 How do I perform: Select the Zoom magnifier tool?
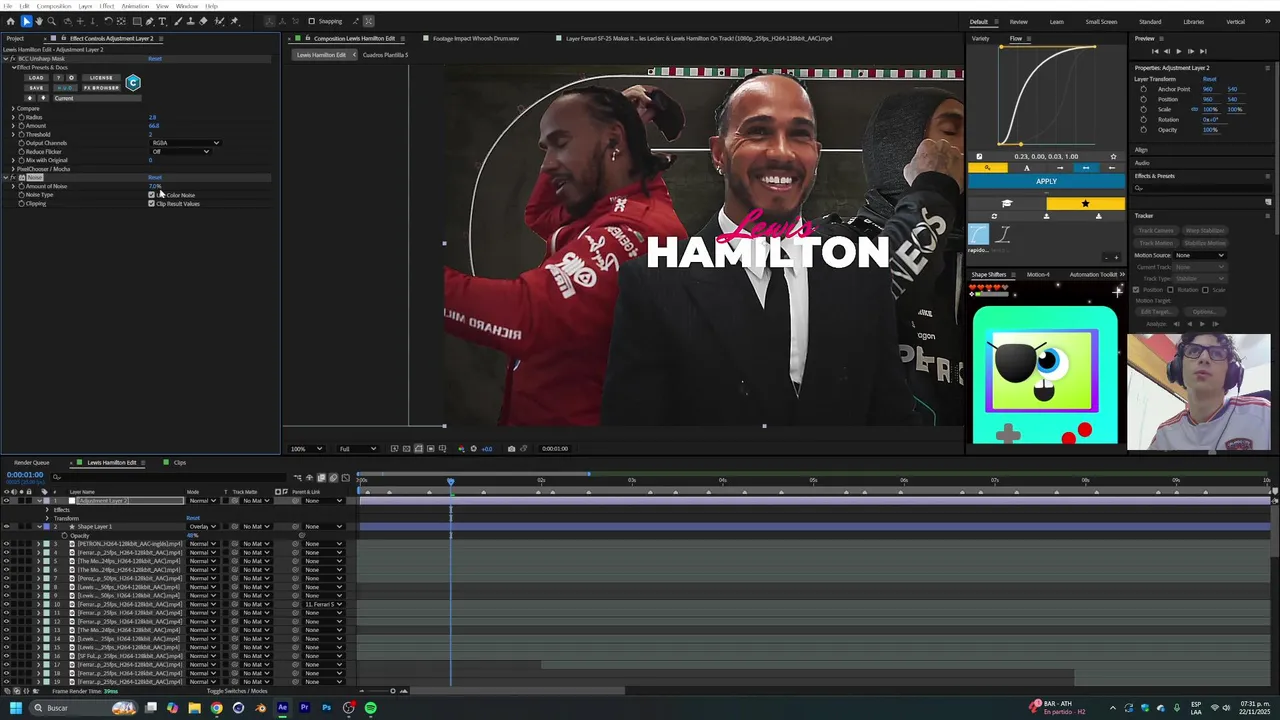tap(52, 21)
